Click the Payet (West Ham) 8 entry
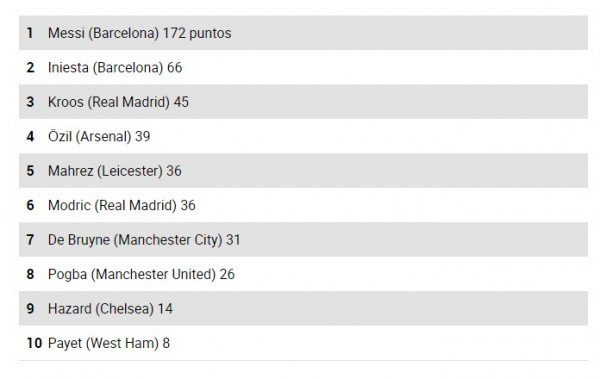 [303, 343]
